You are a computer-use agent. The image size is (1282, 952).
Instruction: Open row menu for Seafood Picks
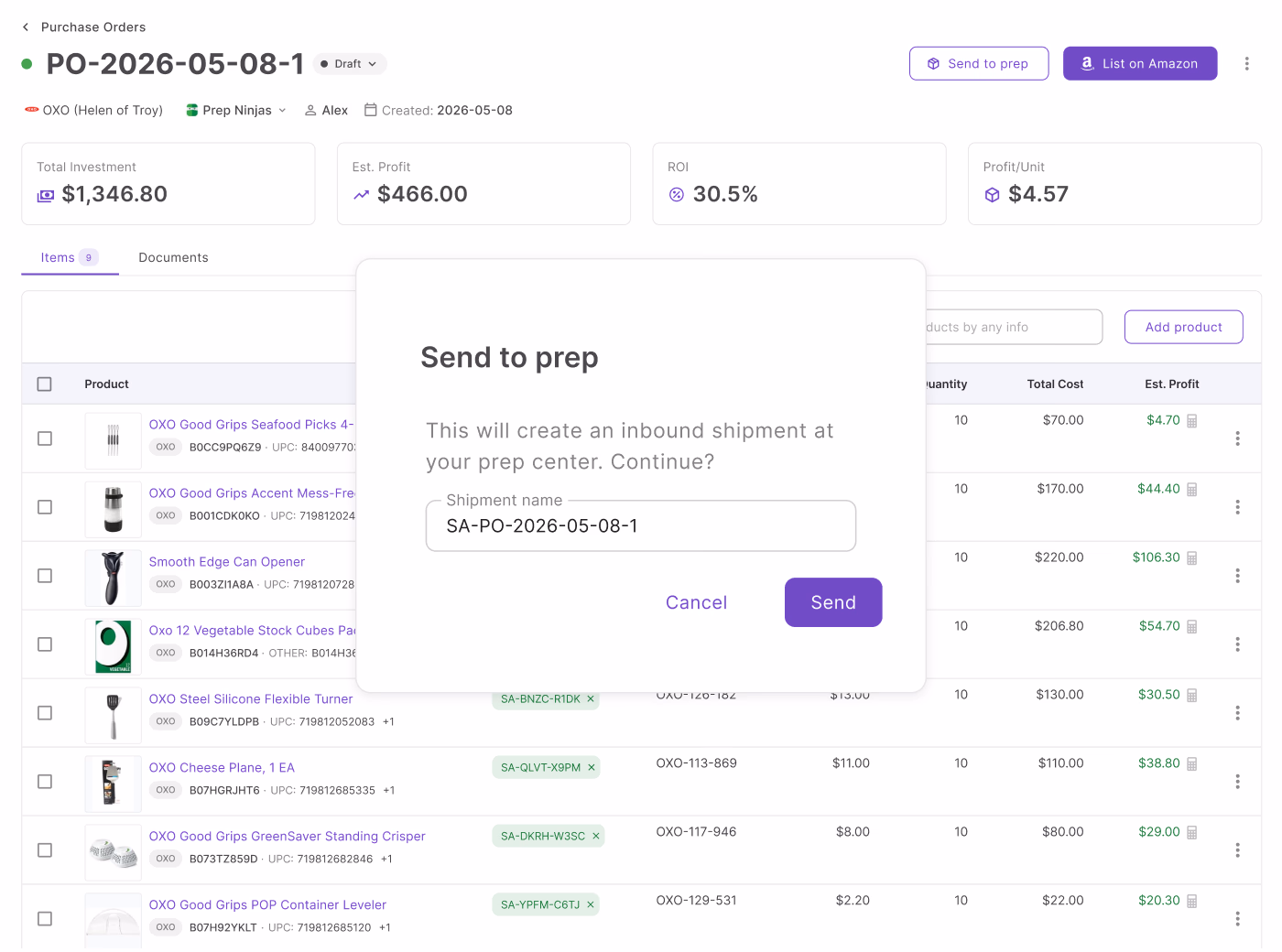[x=1237, y=438]
